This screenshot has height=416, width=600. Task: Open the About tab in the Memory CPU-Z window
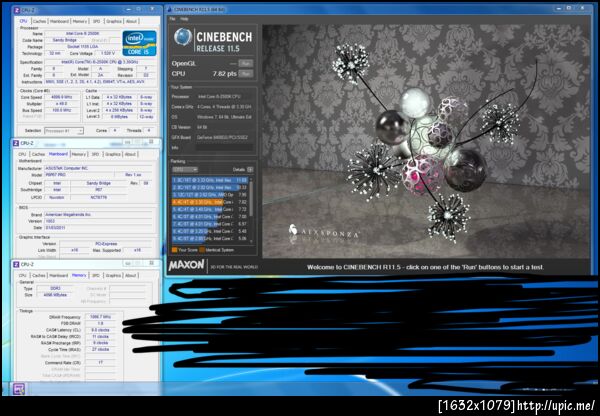pos(131,275)
